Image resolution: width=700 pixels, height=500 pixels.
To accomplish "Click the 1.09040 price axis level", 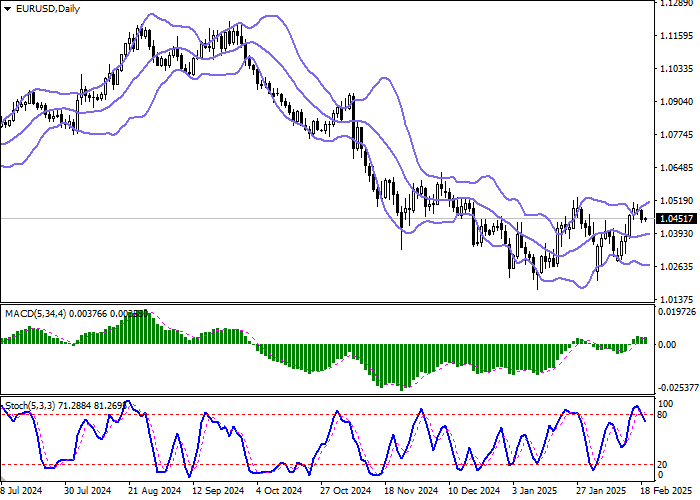I will tap(677, 101).
